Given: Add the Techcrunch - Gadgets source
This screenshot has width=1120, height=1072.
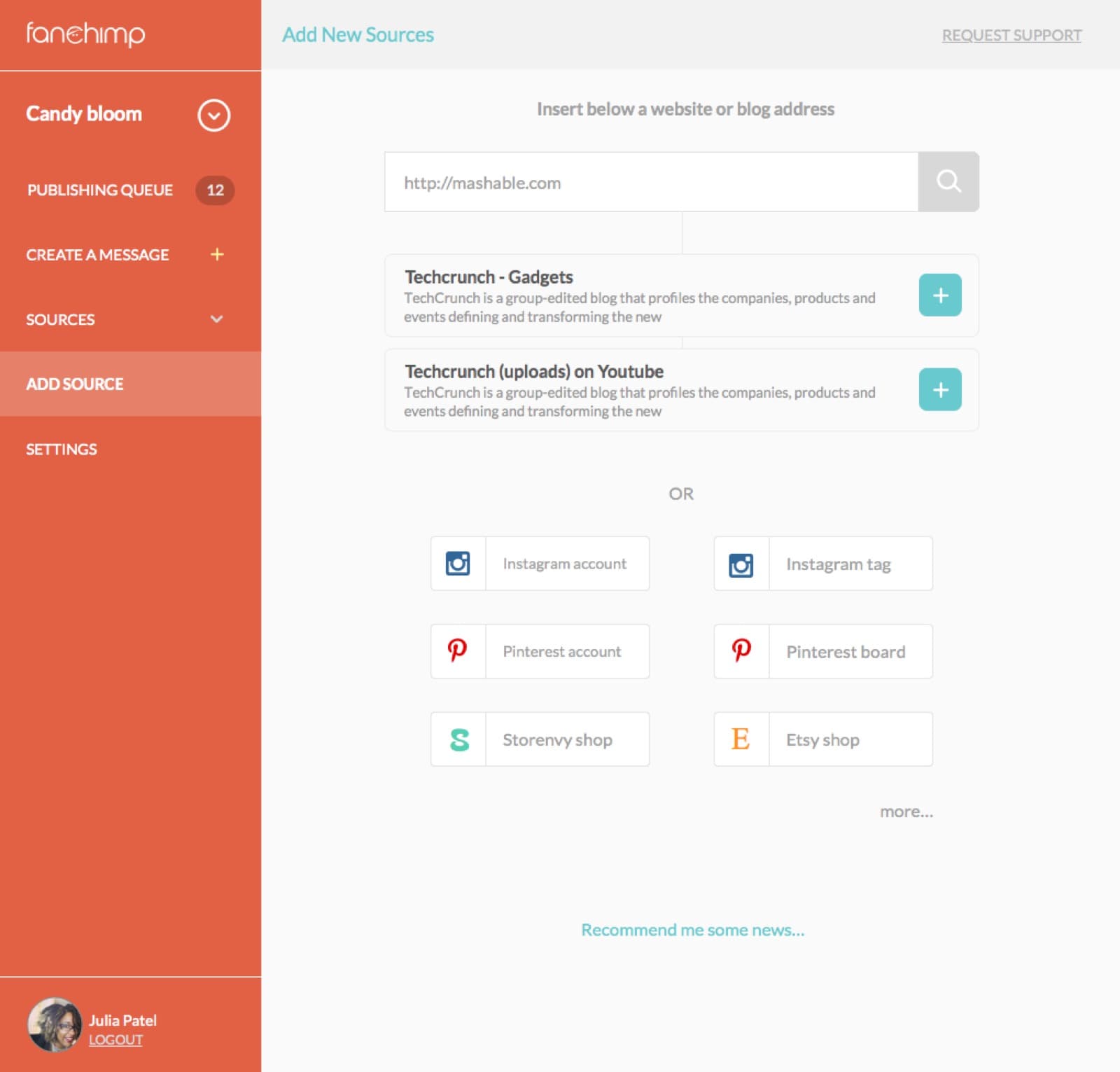Looking at the screenshot, I should (940, 295).
